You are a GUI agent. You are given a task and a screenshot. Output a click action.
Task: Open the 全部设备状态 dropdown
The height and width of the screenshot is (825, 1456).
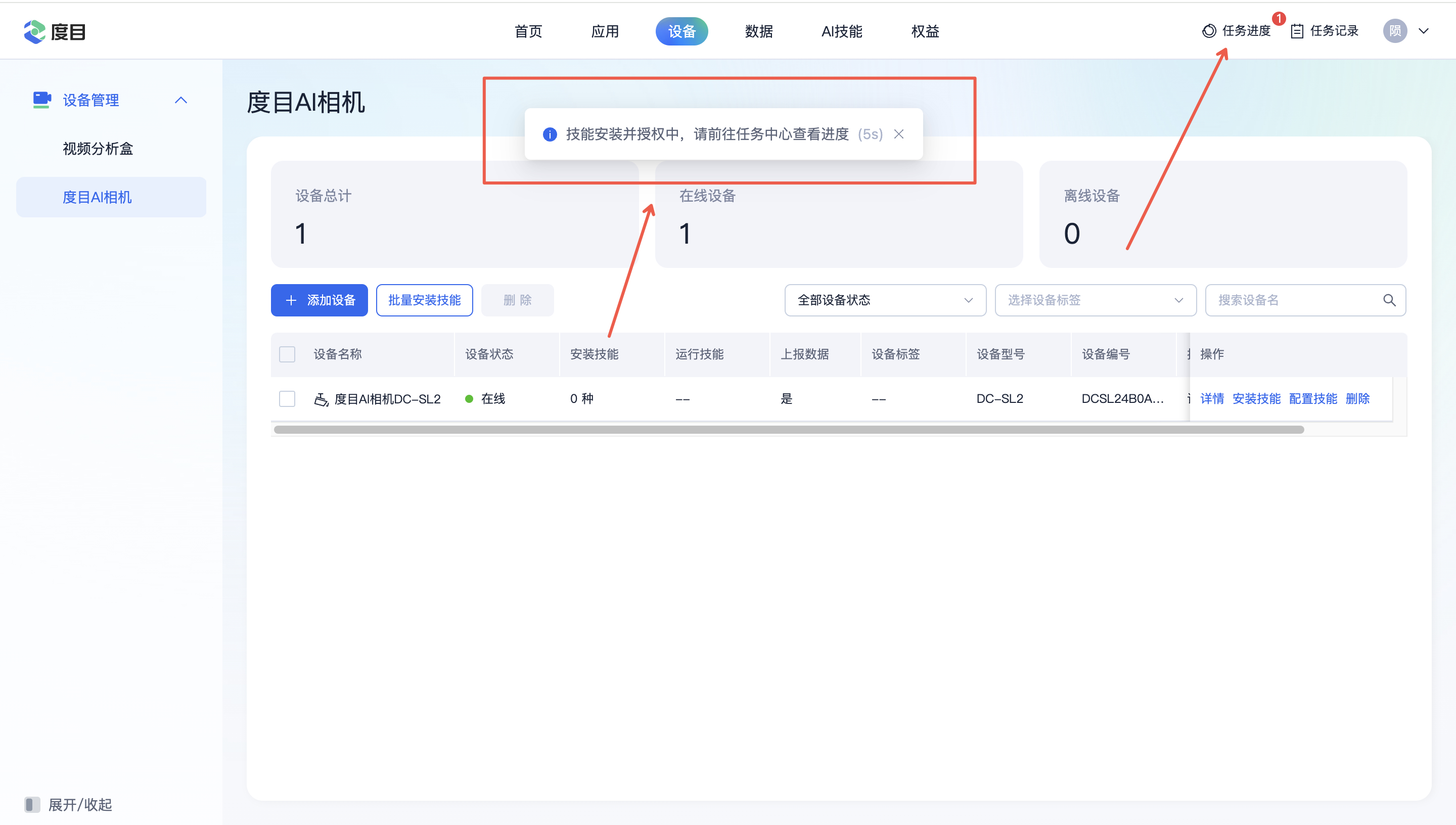point(885,300)
